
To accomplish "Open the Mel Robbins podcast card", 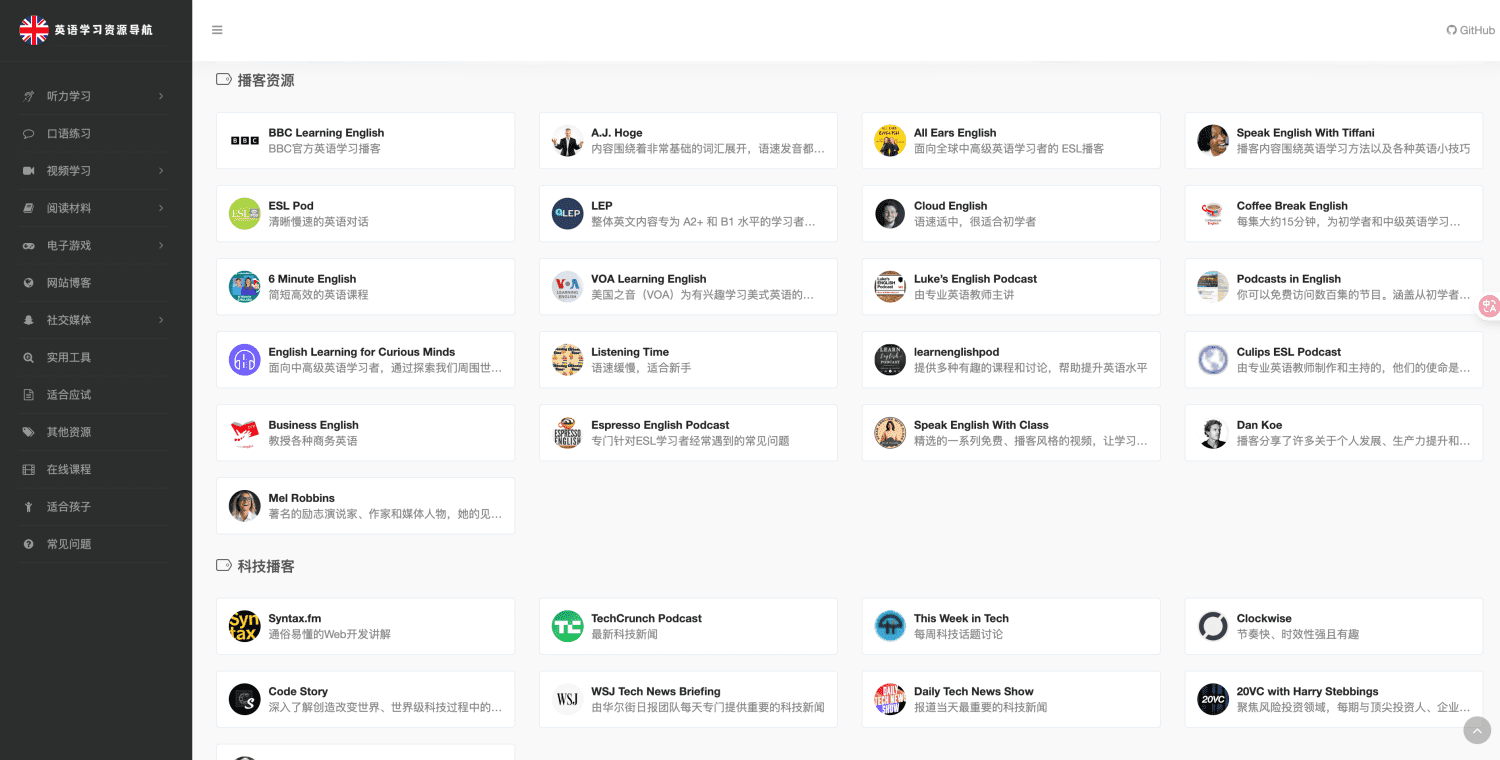I will 365,506.
